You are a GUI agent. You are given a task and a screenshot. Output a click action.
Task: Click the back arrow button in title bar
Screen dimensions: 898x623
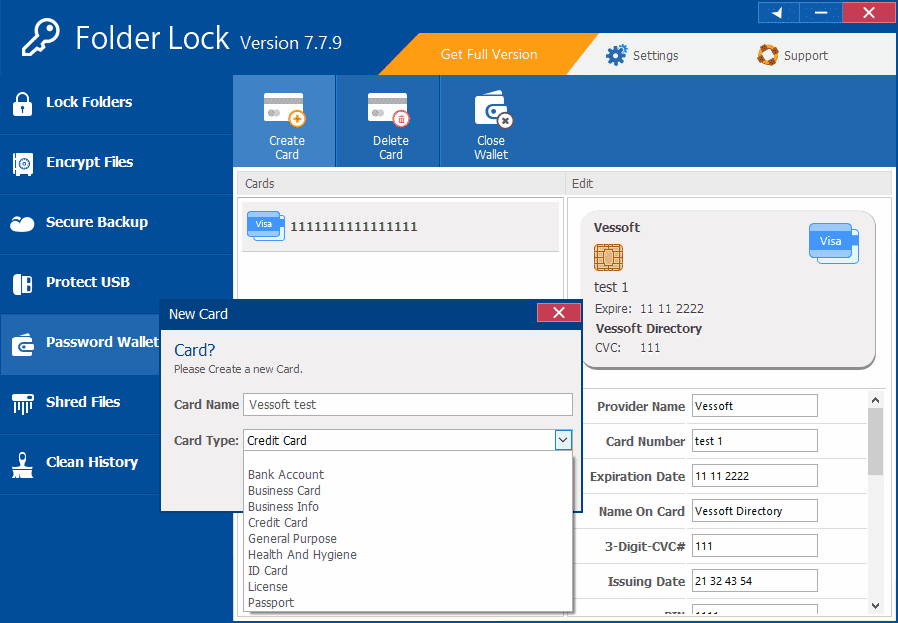tap(778, 13)
